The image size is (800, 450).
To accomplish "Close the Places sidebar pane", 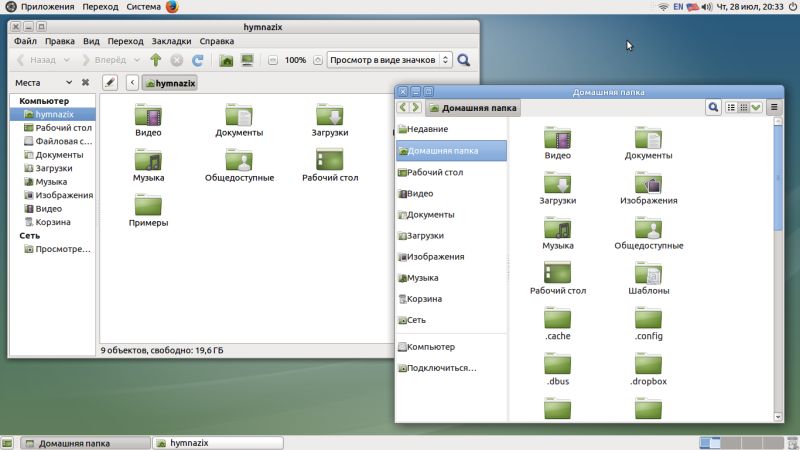I will (85, 82).
